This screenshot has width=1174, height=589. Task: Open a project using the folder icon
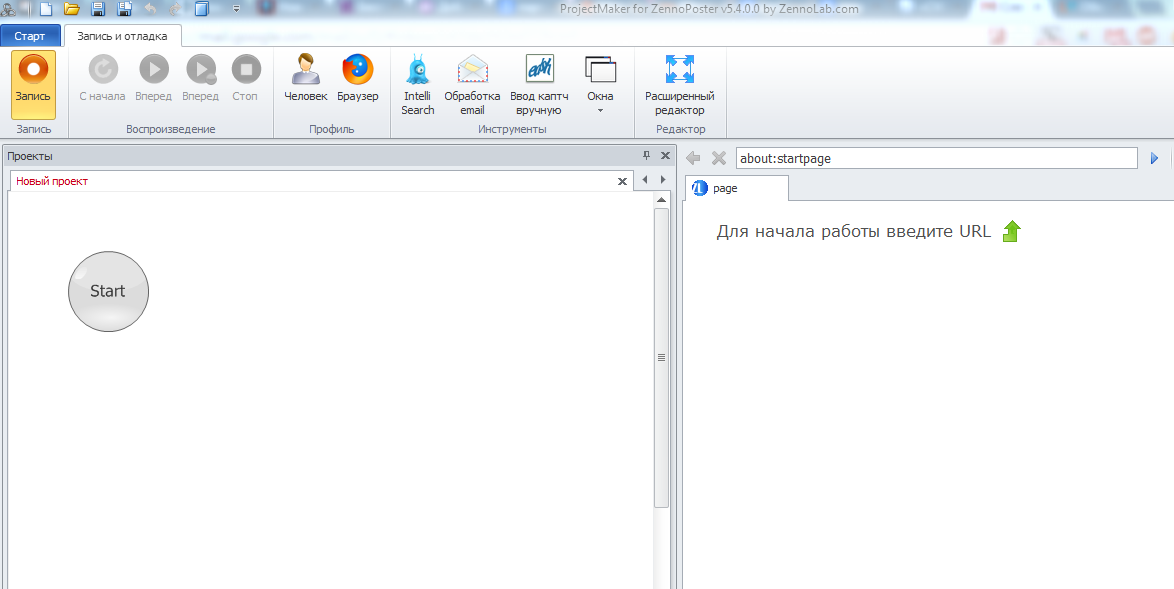point(72,10)
